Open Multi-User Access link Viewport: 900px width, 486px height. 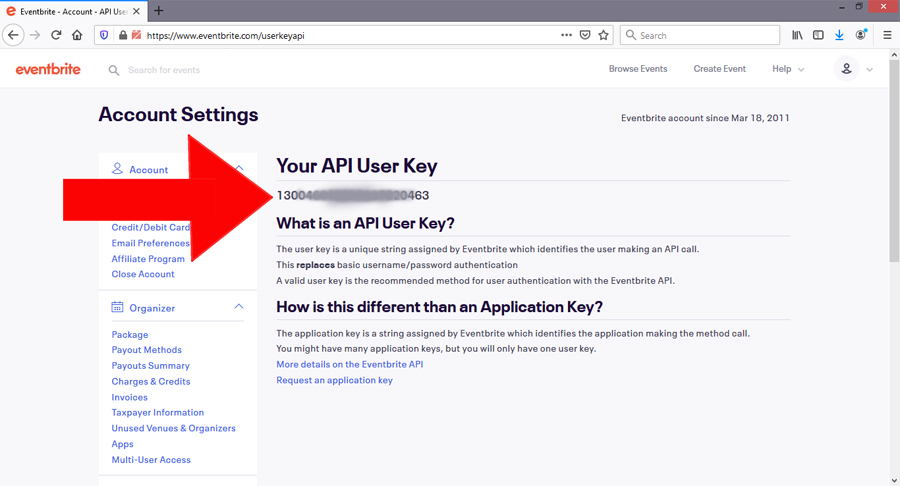point(151,460)
